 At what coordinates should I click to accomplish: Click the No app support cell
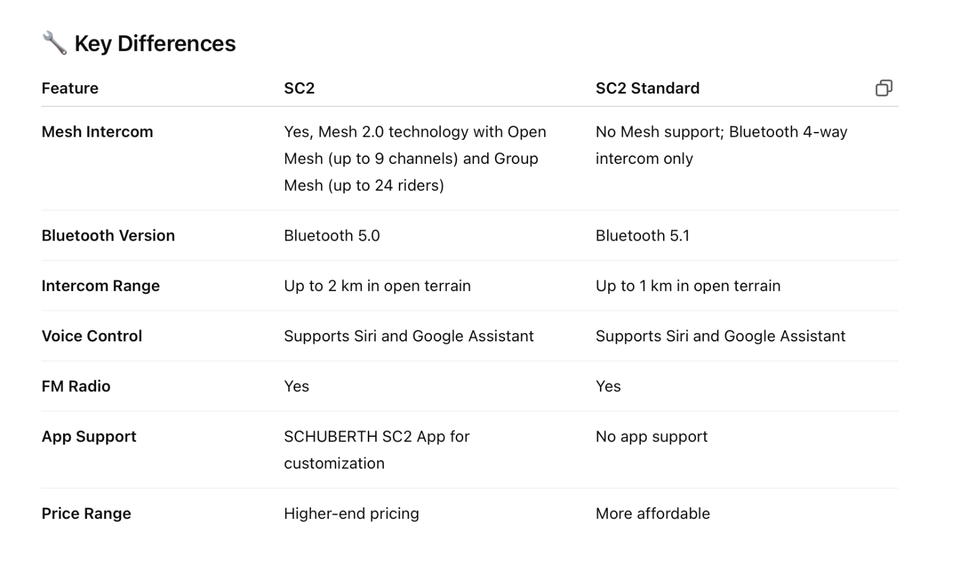click(x=651, y=437)
